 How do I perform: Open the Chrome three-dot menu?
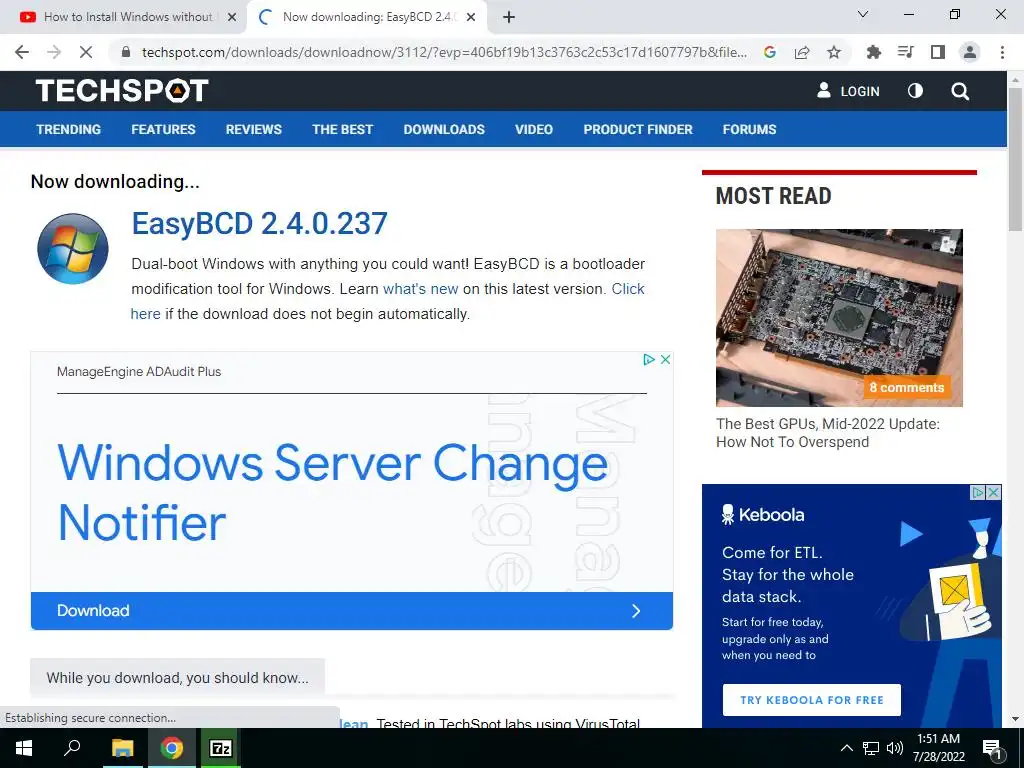click(x=1002, y=52)
